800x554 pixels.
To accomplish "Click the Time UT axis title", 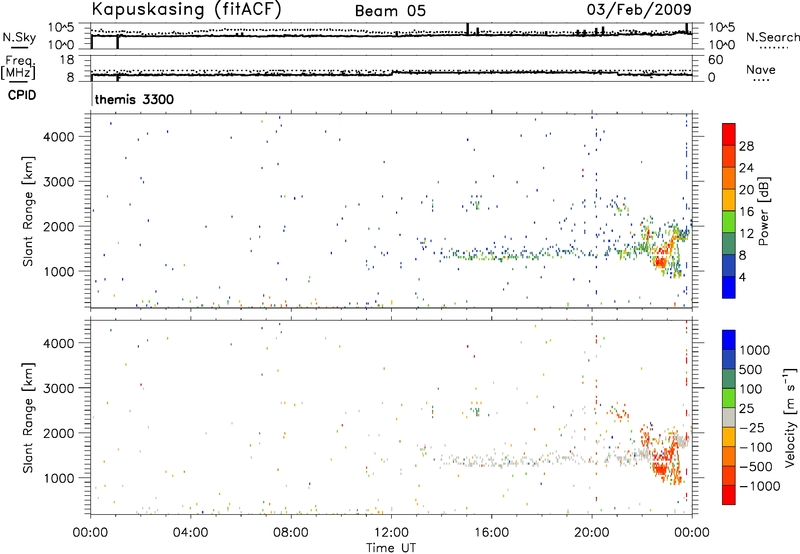I will pos(391,548).
